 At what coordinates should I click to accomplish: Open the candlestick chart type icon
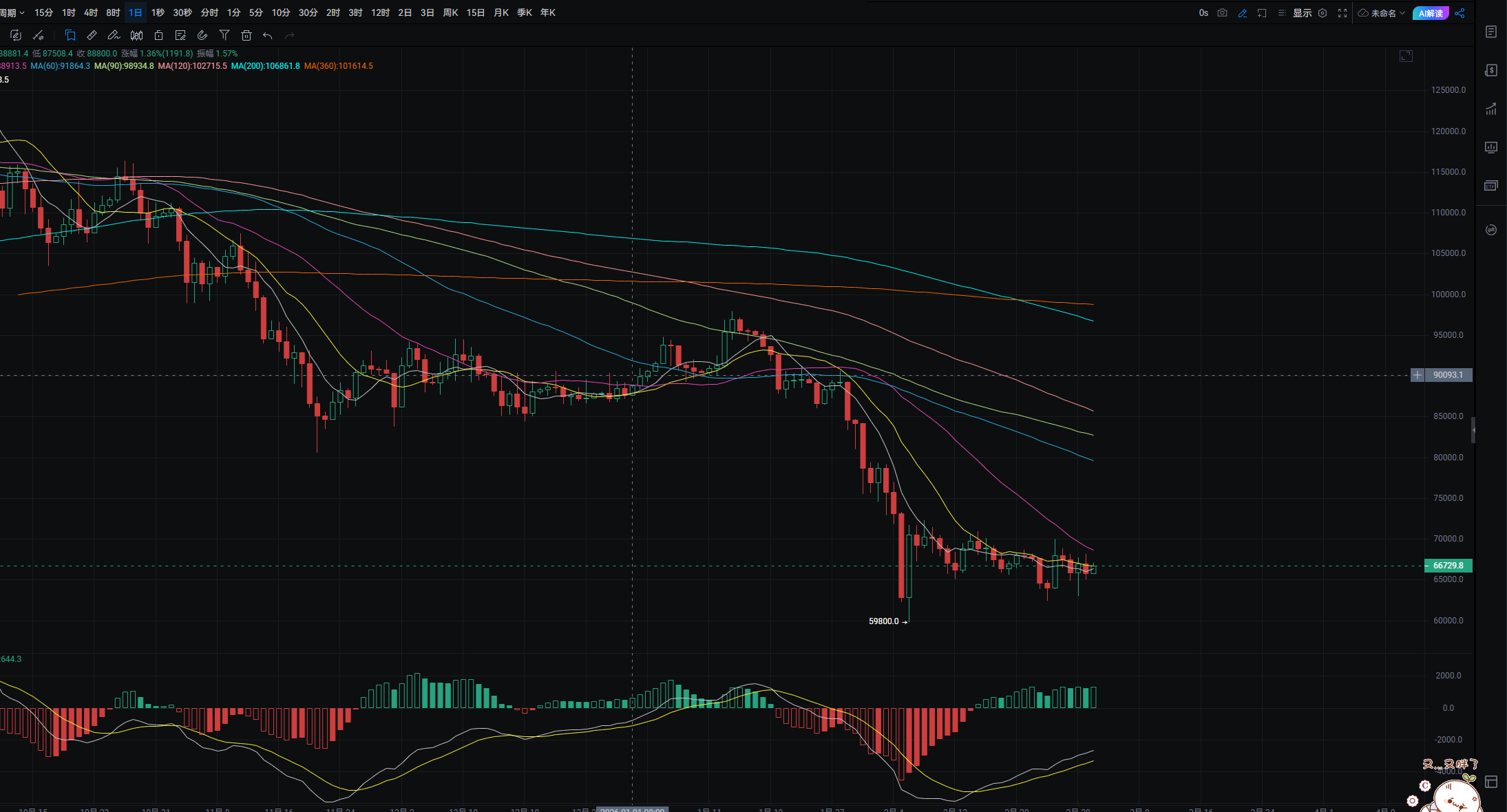tap(136, 35)
